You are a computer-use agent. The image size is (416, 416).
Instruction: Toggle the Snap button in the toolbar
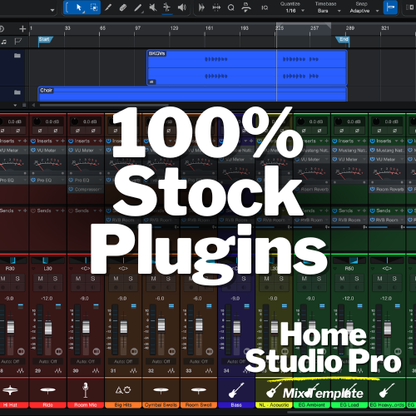[390, 7]
